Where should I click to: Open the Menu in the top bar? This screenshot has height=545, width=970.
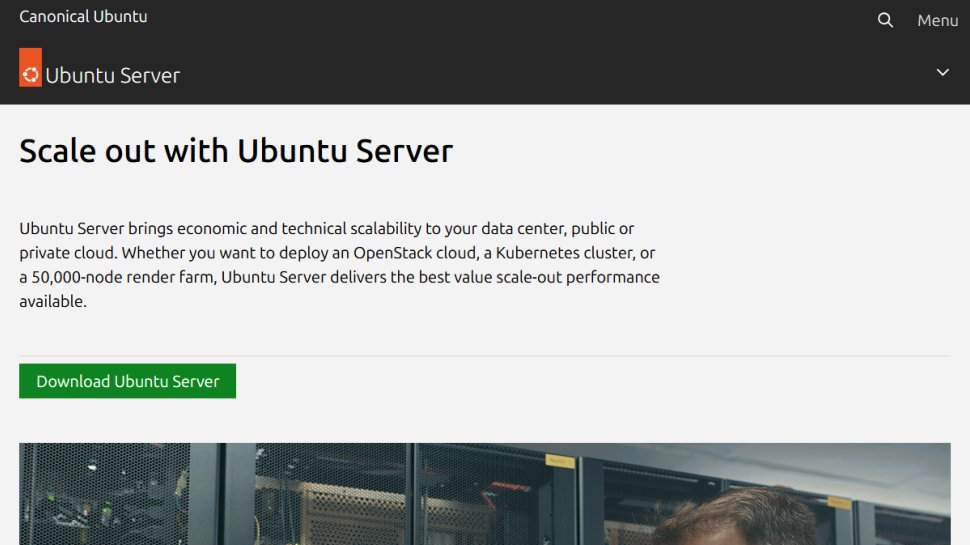tap(937, 20)
